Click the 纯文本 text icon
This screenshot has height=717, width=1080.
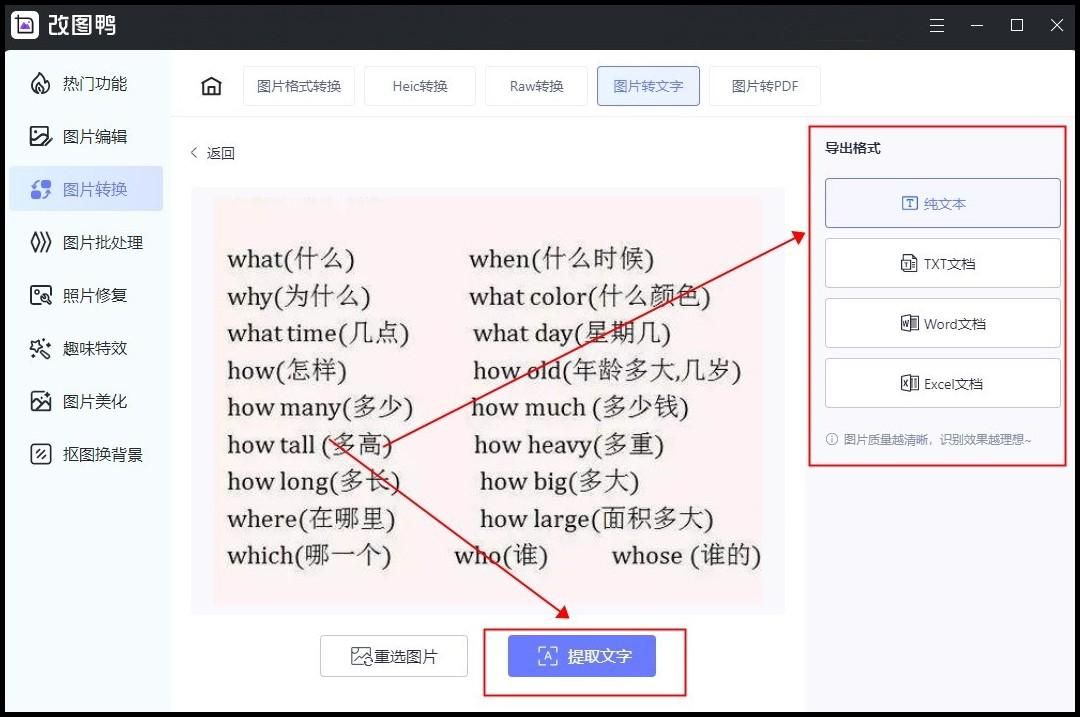click(x=910, y=203)
